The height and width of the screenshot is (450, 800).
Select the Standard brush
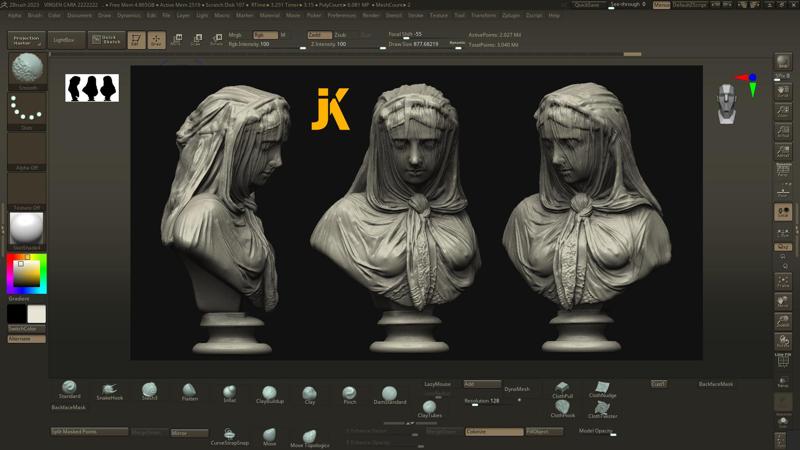pos(69,389)
